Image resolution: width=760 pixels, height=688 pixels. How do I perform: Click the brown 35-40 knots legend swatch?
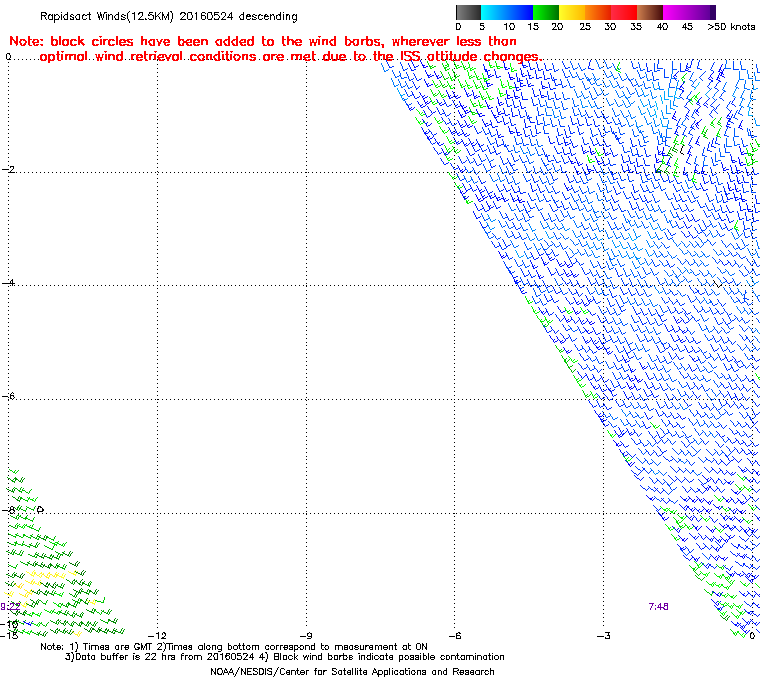[650, 12]
